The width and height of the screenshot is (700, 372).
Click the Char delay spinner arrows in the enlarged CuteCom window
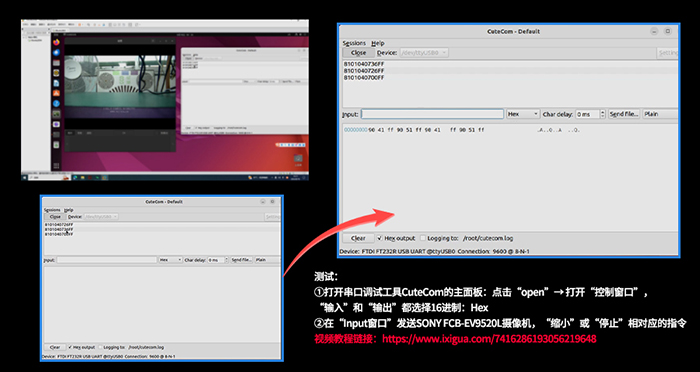(x=603, y=114)
